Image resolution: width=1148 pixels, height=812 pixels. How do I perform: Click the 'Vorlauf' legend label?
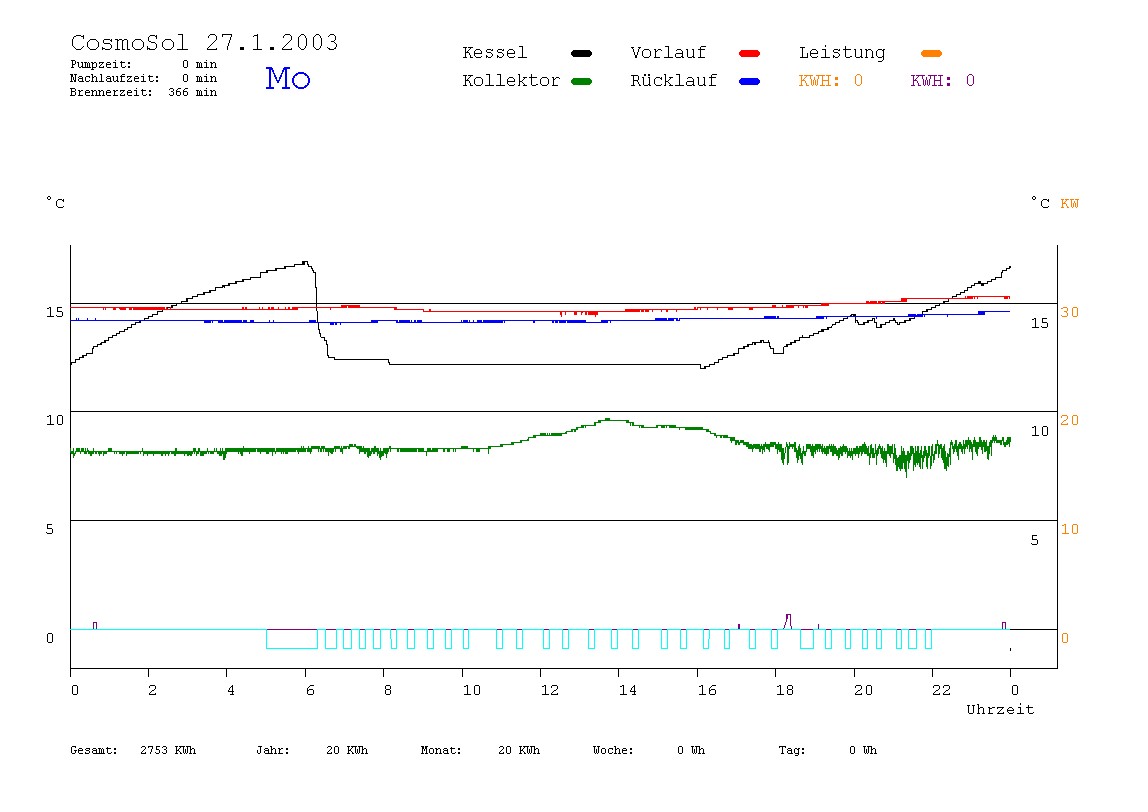668,53
